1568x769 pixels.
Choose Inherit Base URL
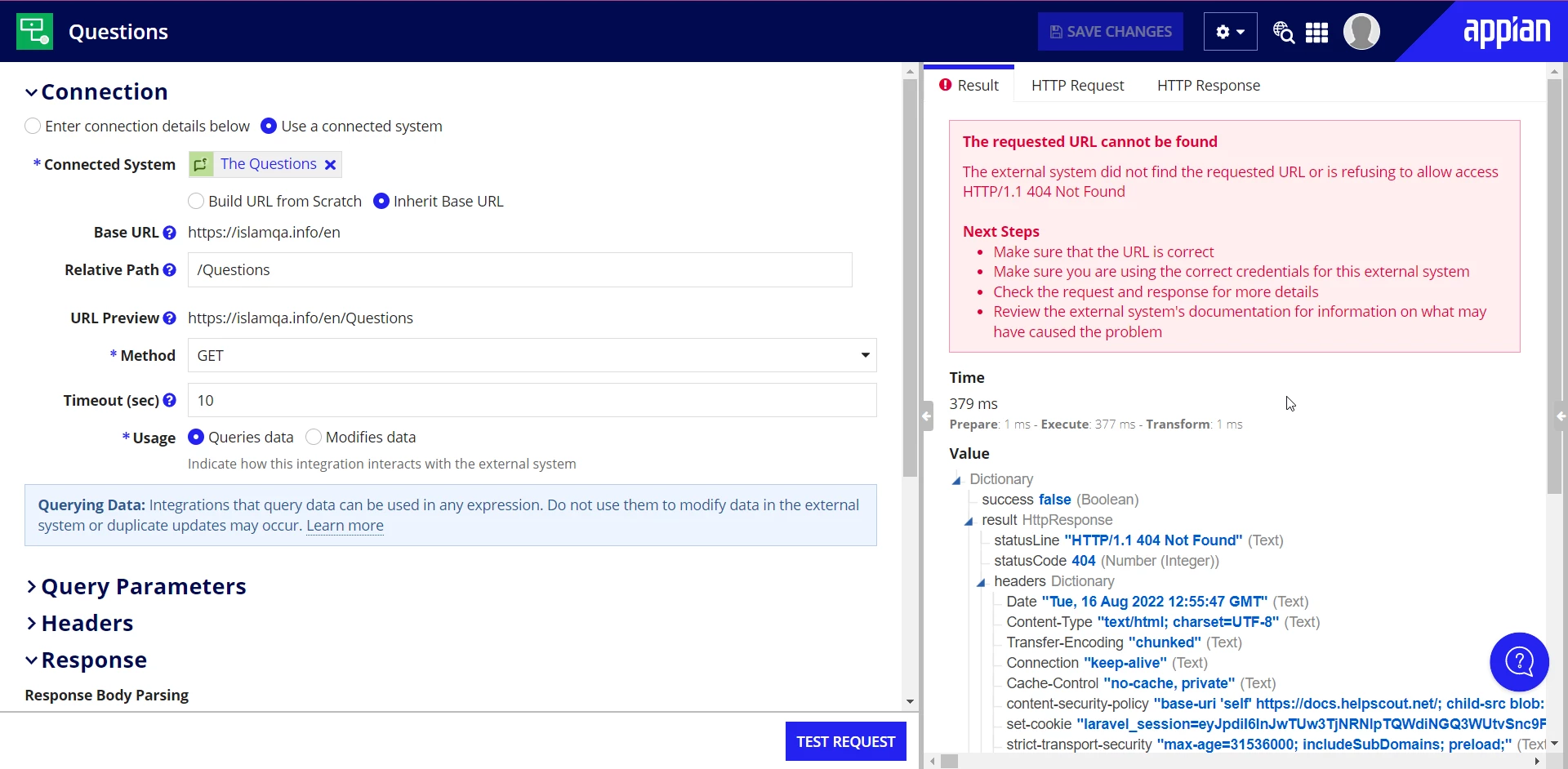(381, 202)
